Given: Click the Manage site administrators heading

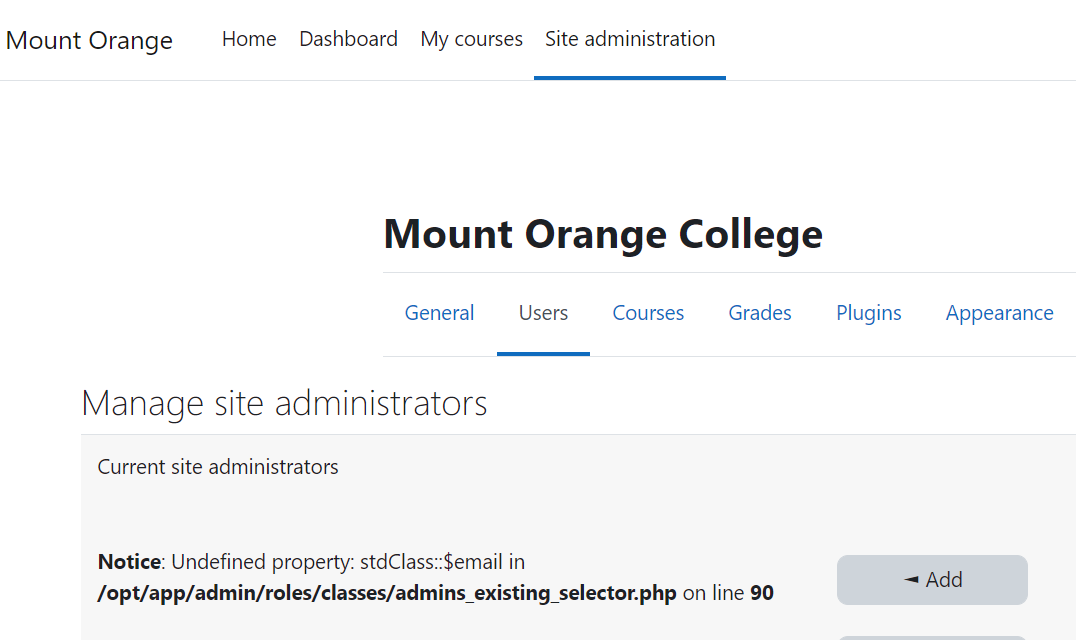Looking at the screenshot, I should point(284,403).
